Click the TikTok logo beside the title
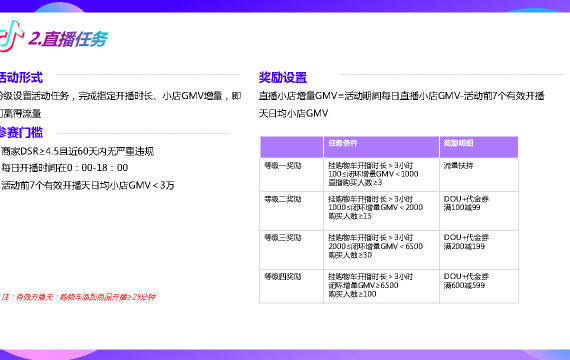The image size is (570, 360). tap(11, 36)
